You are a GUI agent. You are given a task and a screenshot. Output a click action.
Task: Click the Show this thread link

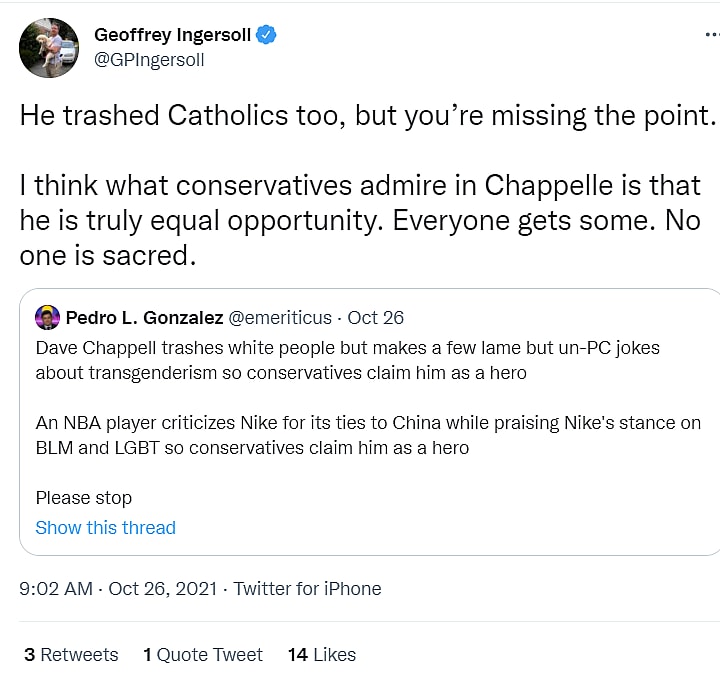pos(105,528)
